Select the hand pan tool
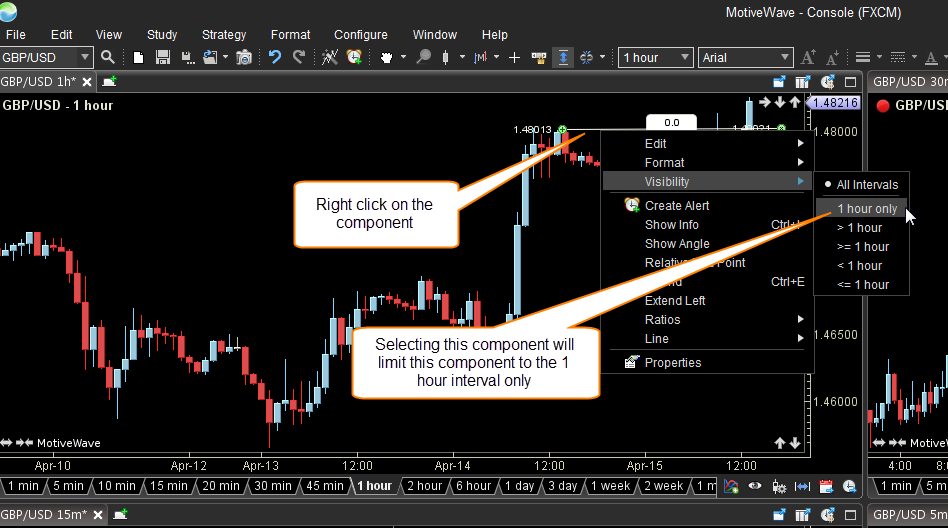 (386, 57)
